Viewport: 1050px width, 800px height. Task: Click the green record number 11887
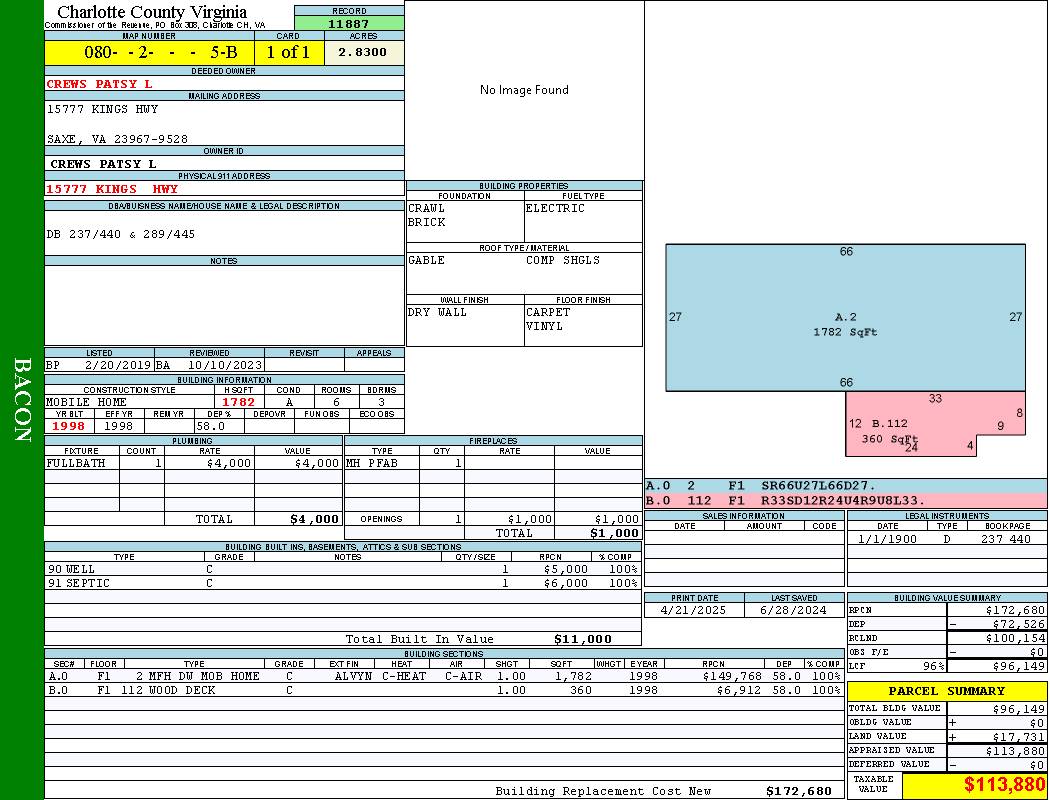pos(349,23)
